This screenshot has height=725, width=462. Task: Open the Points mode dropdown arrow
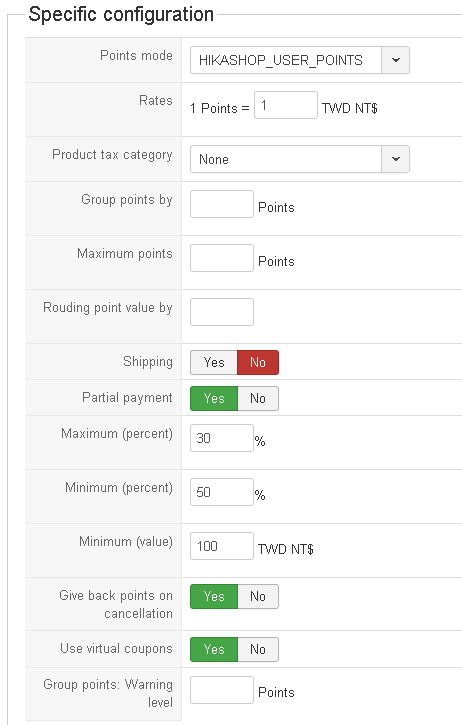pyautogui.click(x=395, y=60)
